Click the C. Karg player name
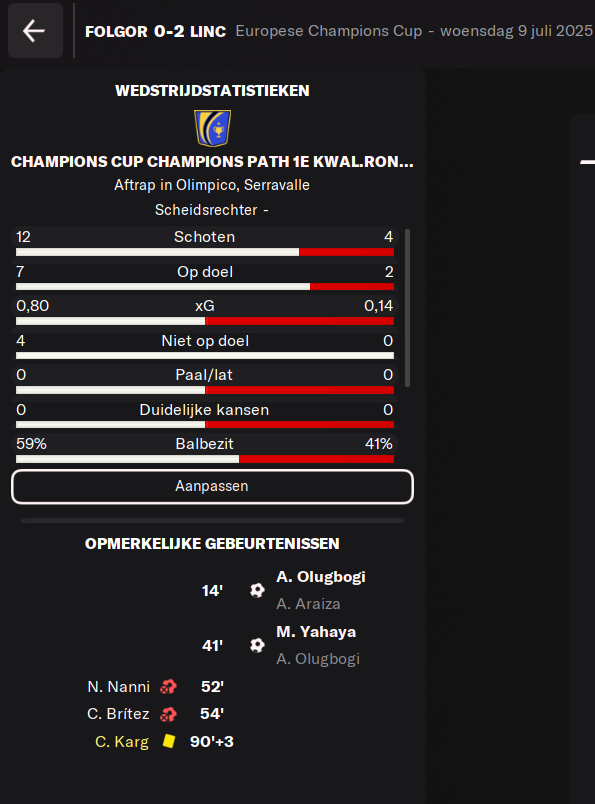The width and height of the screenshot is (595, 804). [x=122, y=741]
